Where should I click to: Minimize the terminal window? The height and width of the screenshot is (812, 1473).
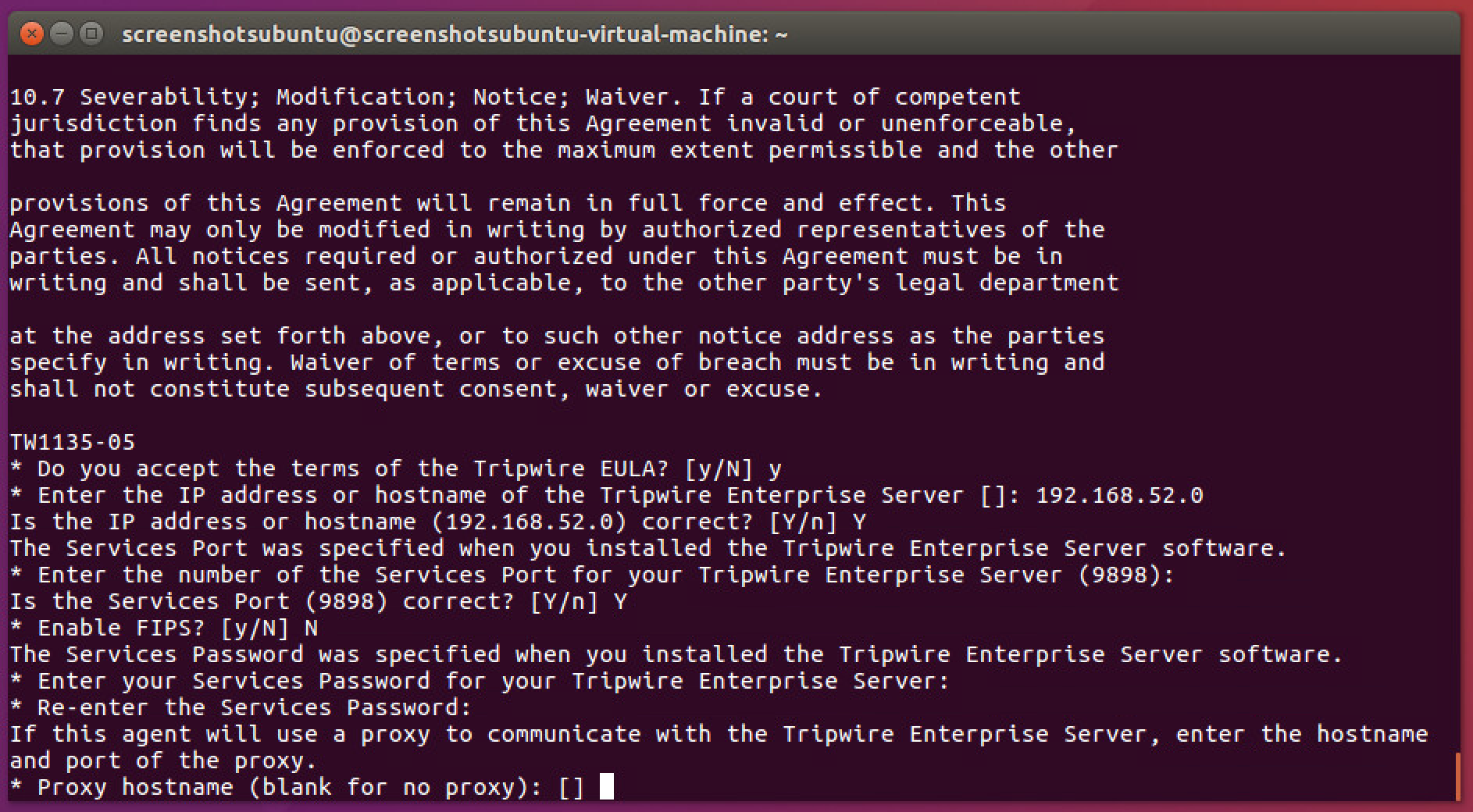pos(62,34)
